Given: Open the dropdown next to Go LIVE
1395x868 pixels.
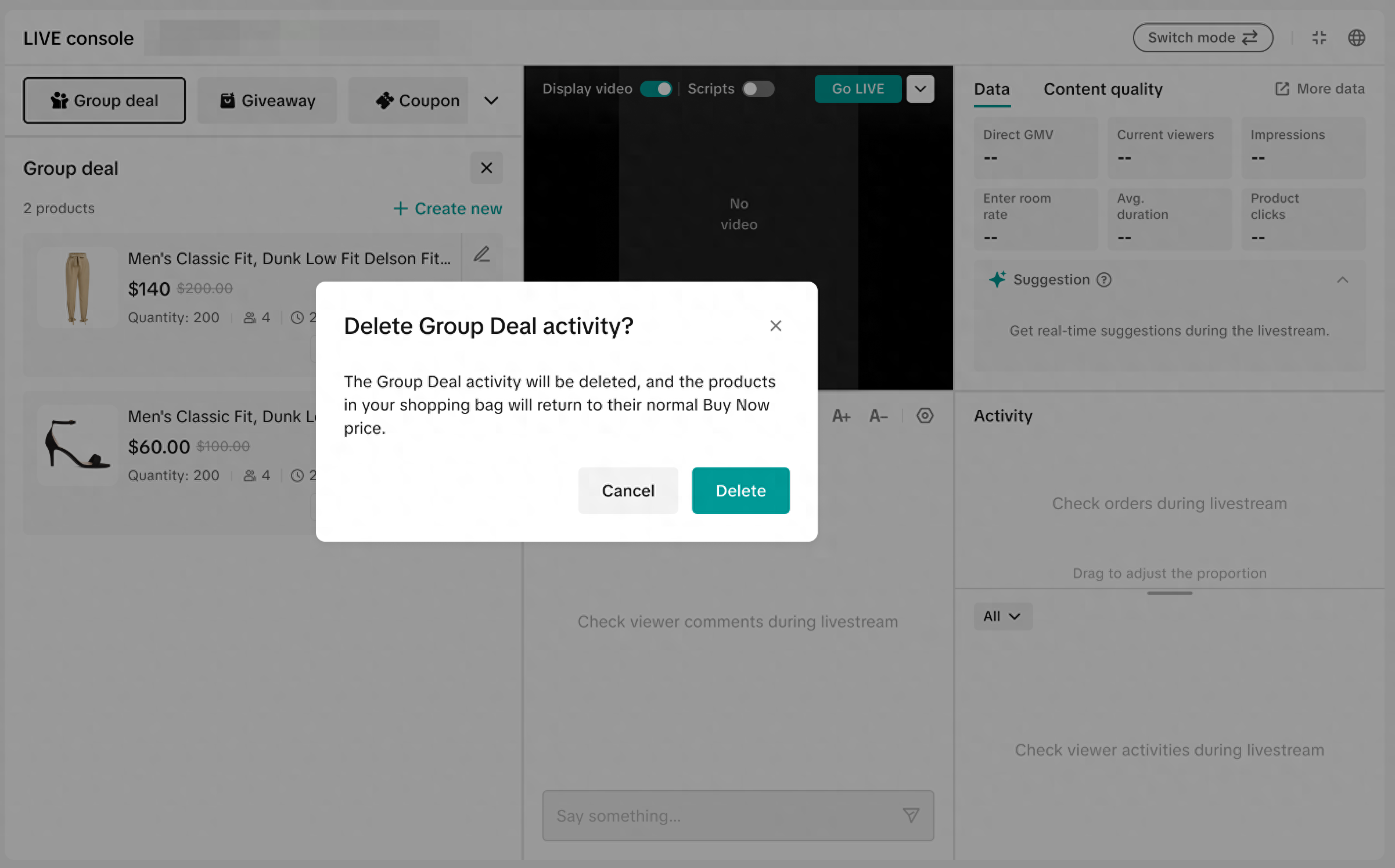Looking at the screenshot, I should [x=920, y=89].
